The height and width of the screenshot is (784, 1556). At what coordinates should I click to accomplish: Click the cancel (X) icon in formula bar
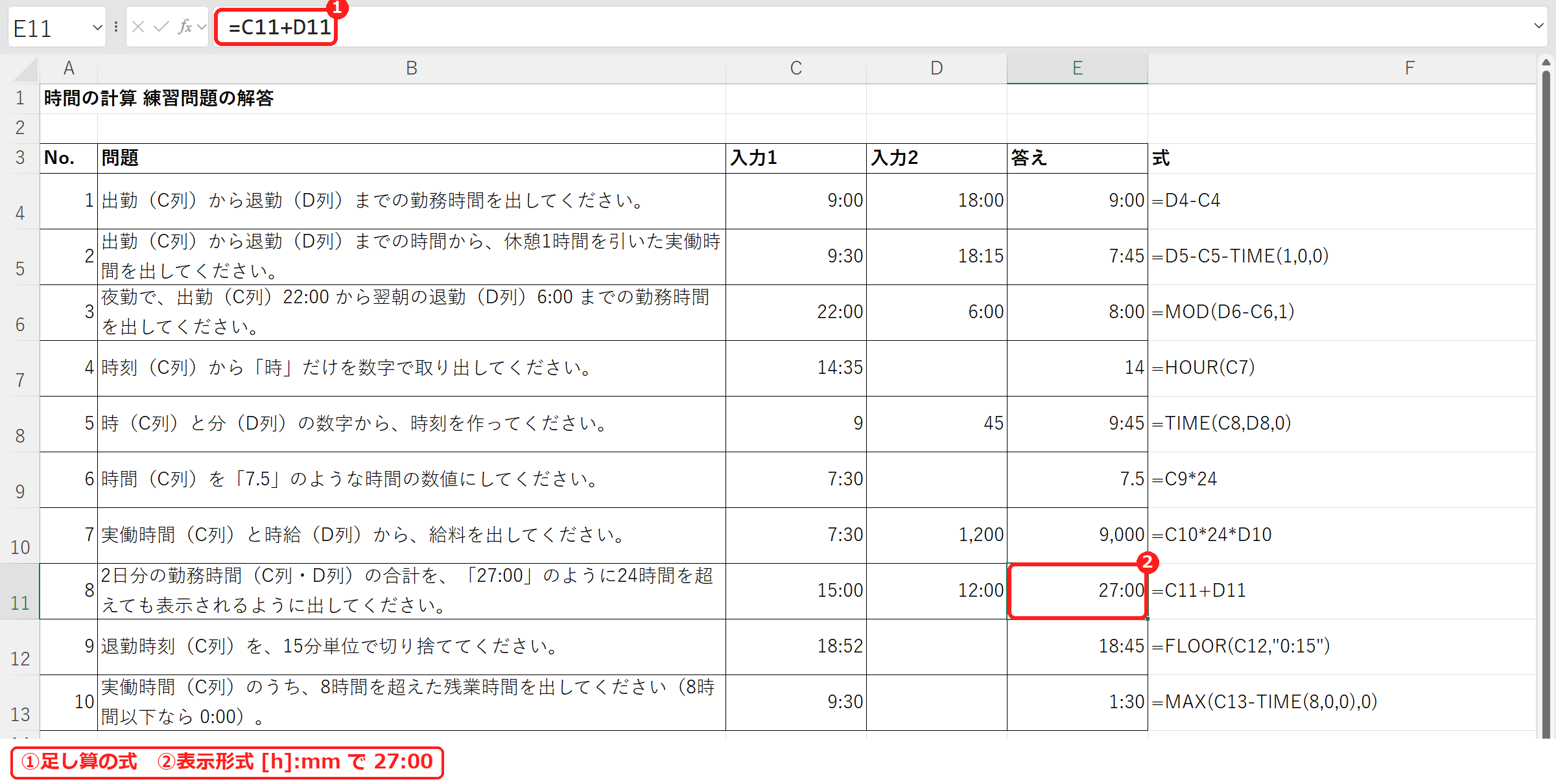[138, 27]
